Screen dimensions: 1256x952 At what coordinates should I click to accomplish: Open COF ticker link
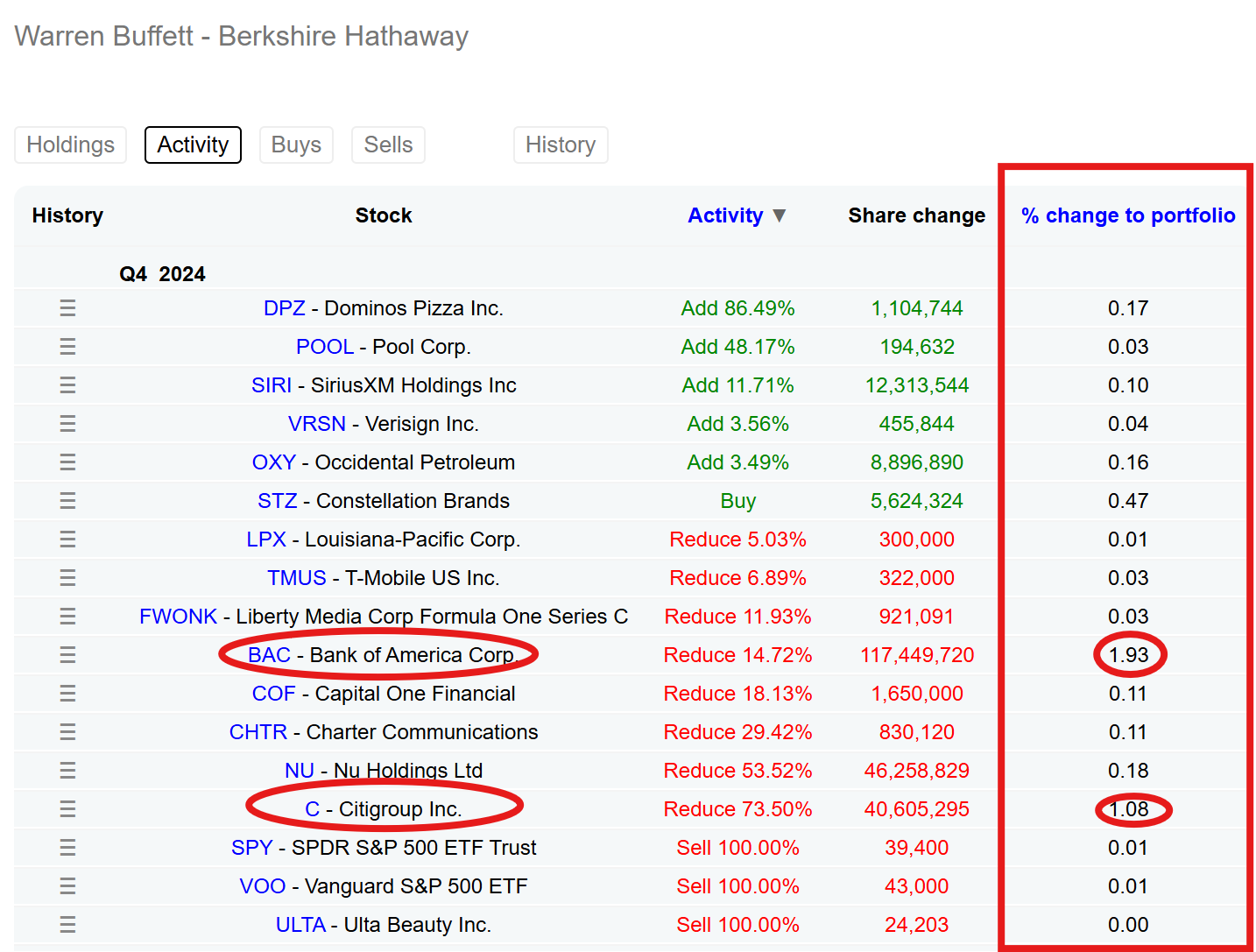[274, 694]
